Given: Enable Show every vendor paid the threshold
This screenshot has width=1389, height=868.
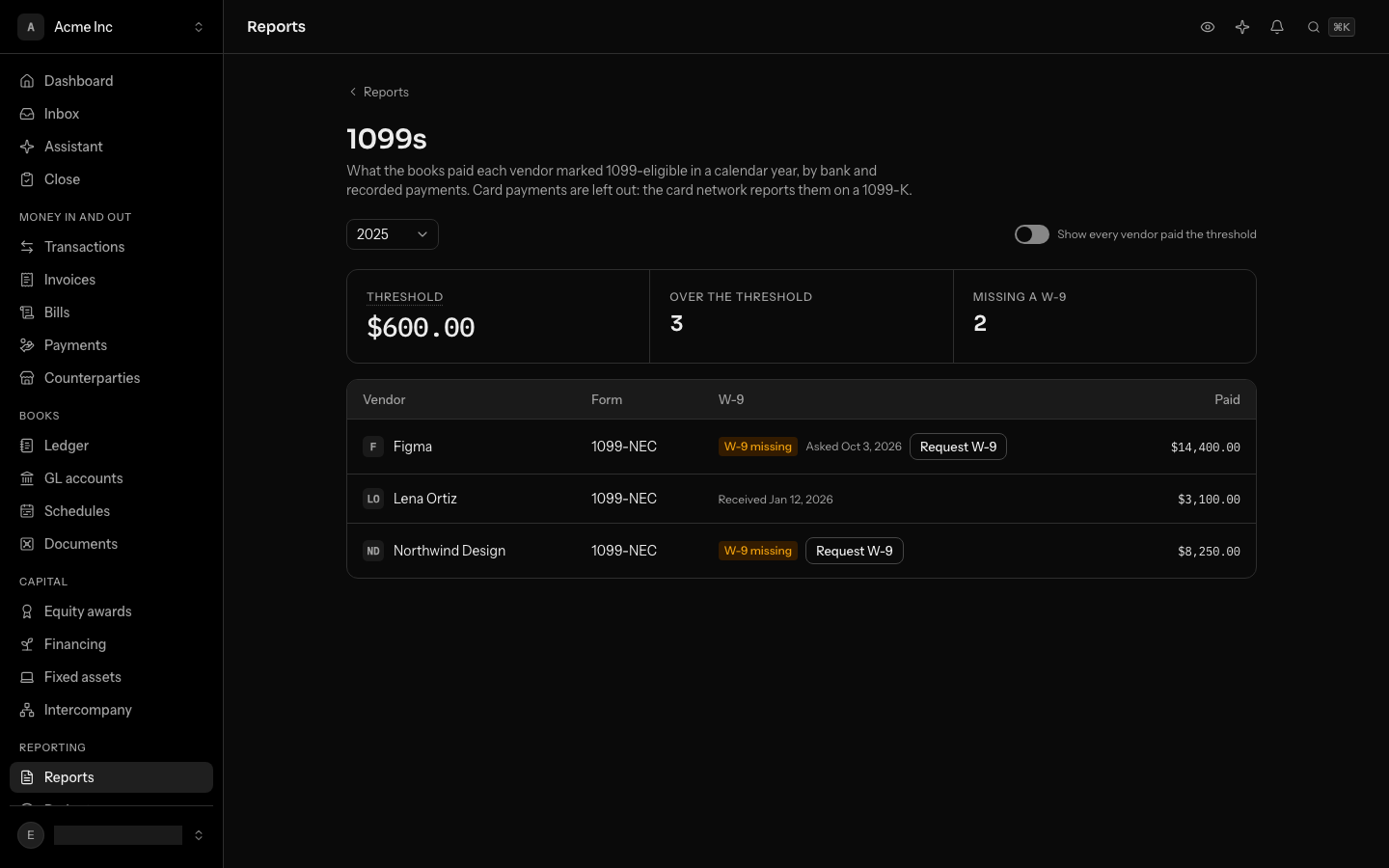Looking at the screenshot, I should tap(1032, 234).
